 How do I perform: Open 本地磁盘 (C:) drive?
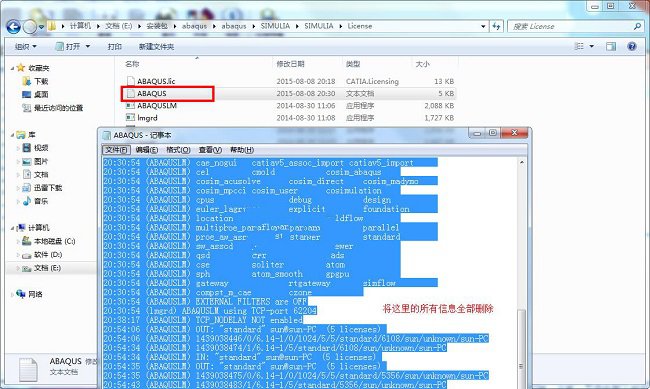point(54,241)
